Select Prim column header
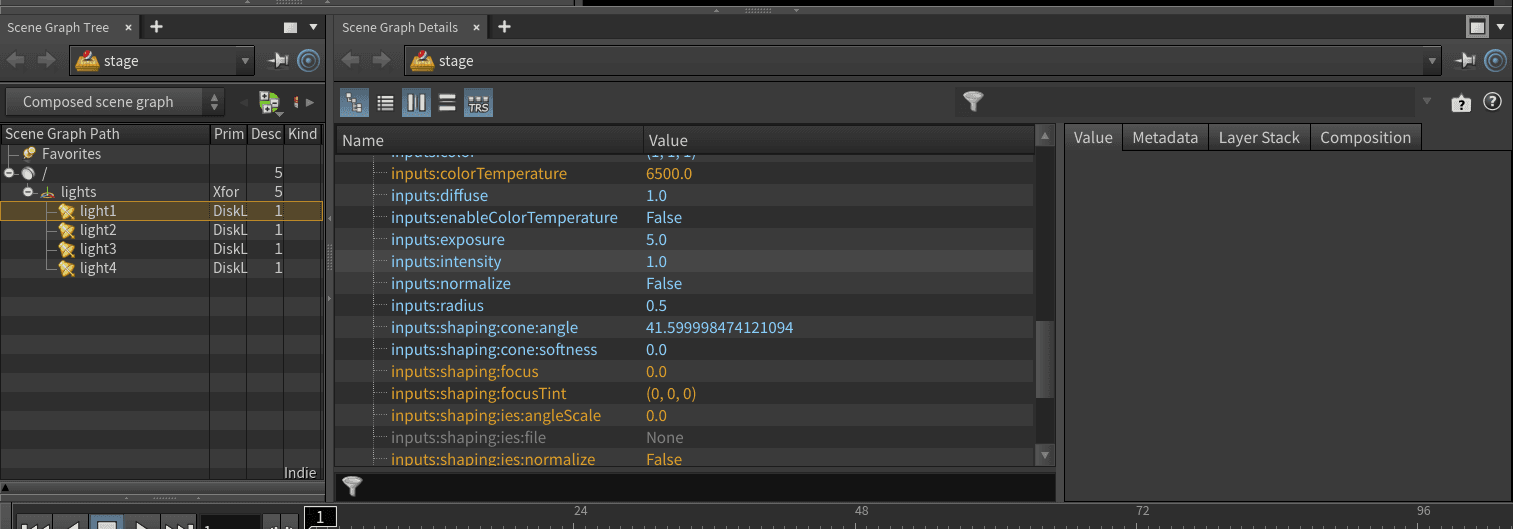The width and height of the screenshot is (1513, 529). (228, 134)
